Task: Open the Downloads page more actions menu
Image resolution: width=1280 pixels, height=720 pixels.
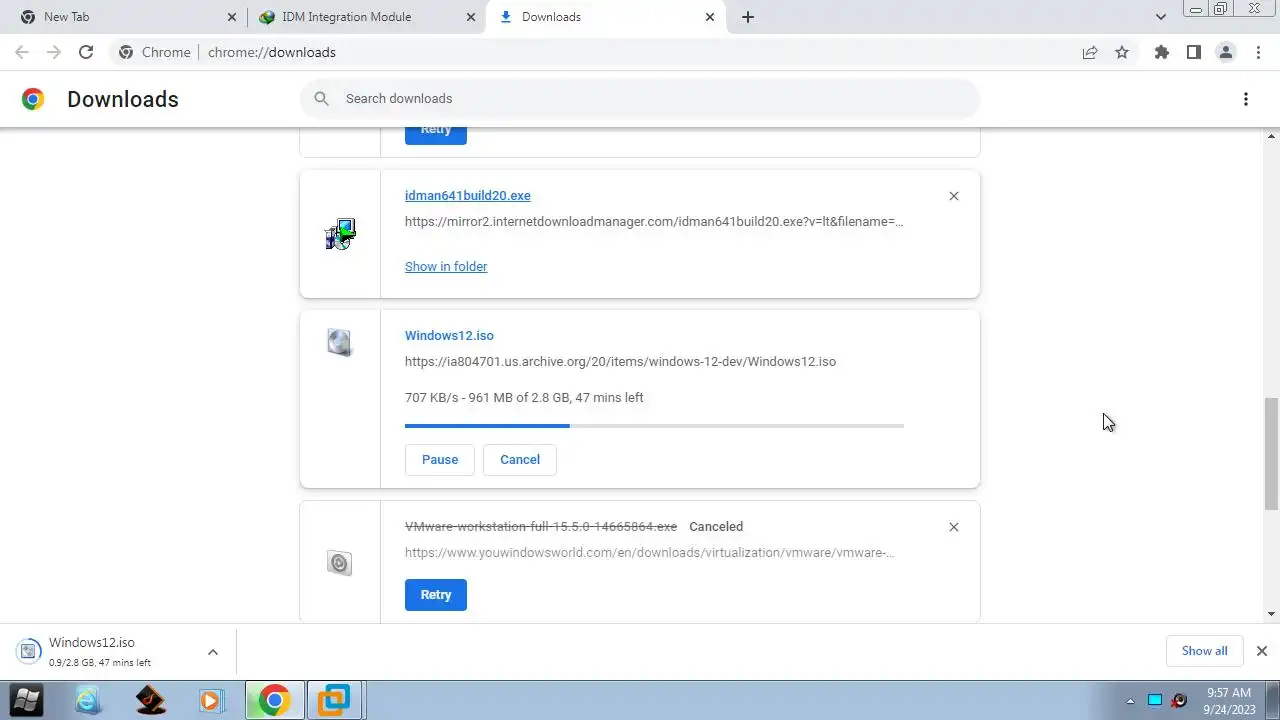Action: 1246,99
